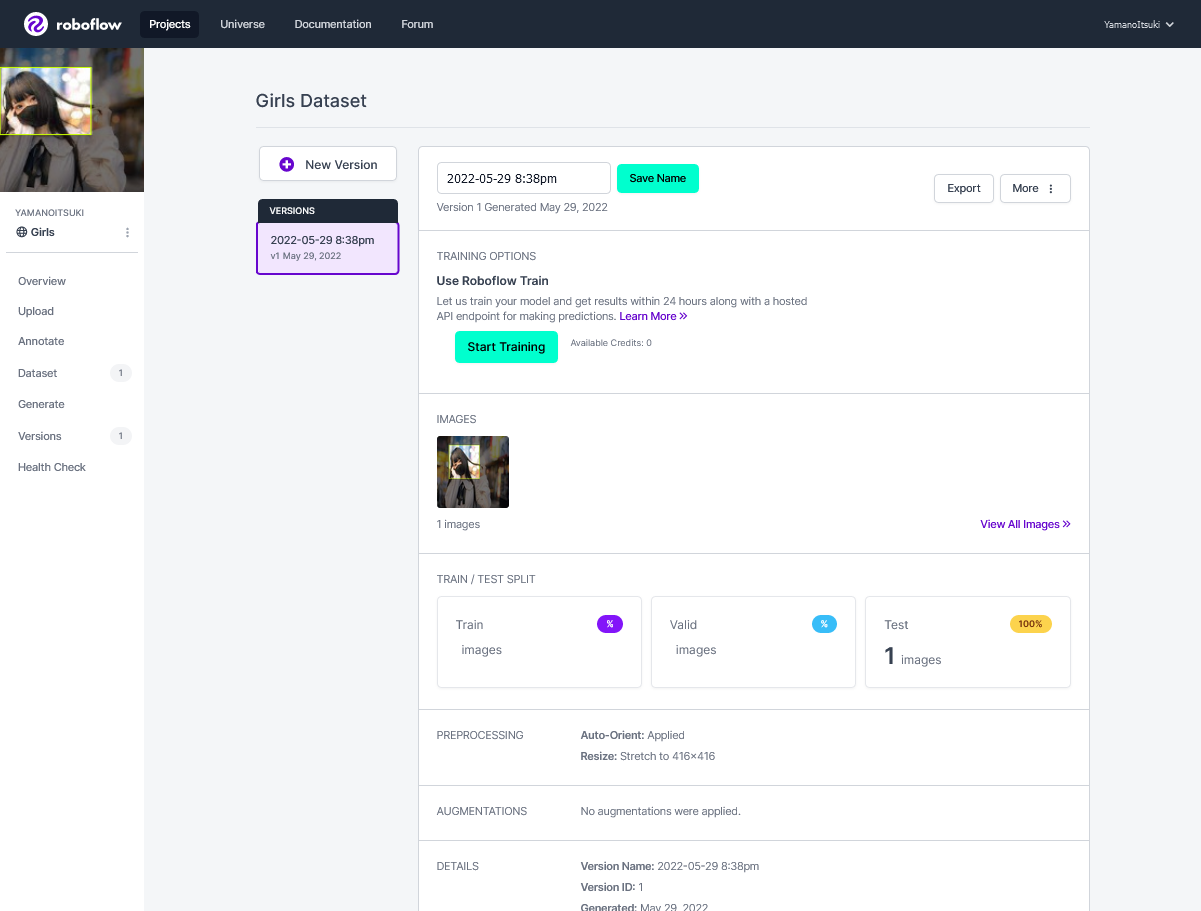Click the Export button

964,188
